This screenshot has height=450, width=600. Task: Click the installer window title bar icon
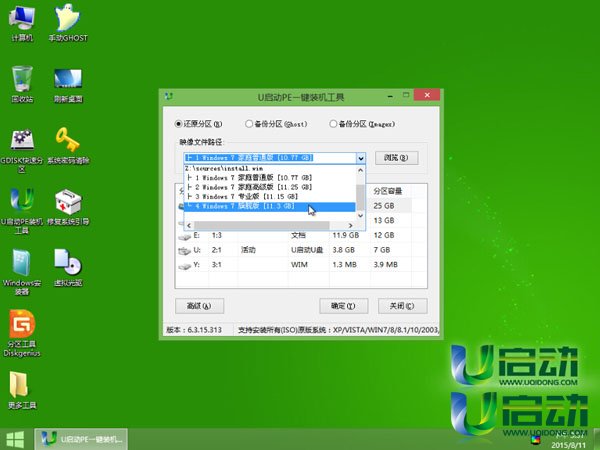pos(169,96)
